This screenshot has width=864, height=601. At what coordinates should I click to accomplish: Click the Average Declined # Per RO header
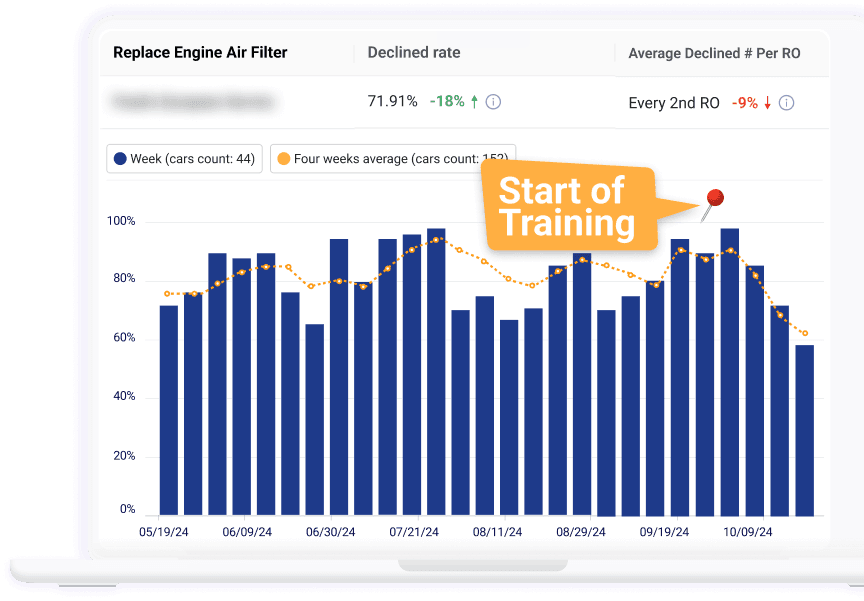pos(714,53)
